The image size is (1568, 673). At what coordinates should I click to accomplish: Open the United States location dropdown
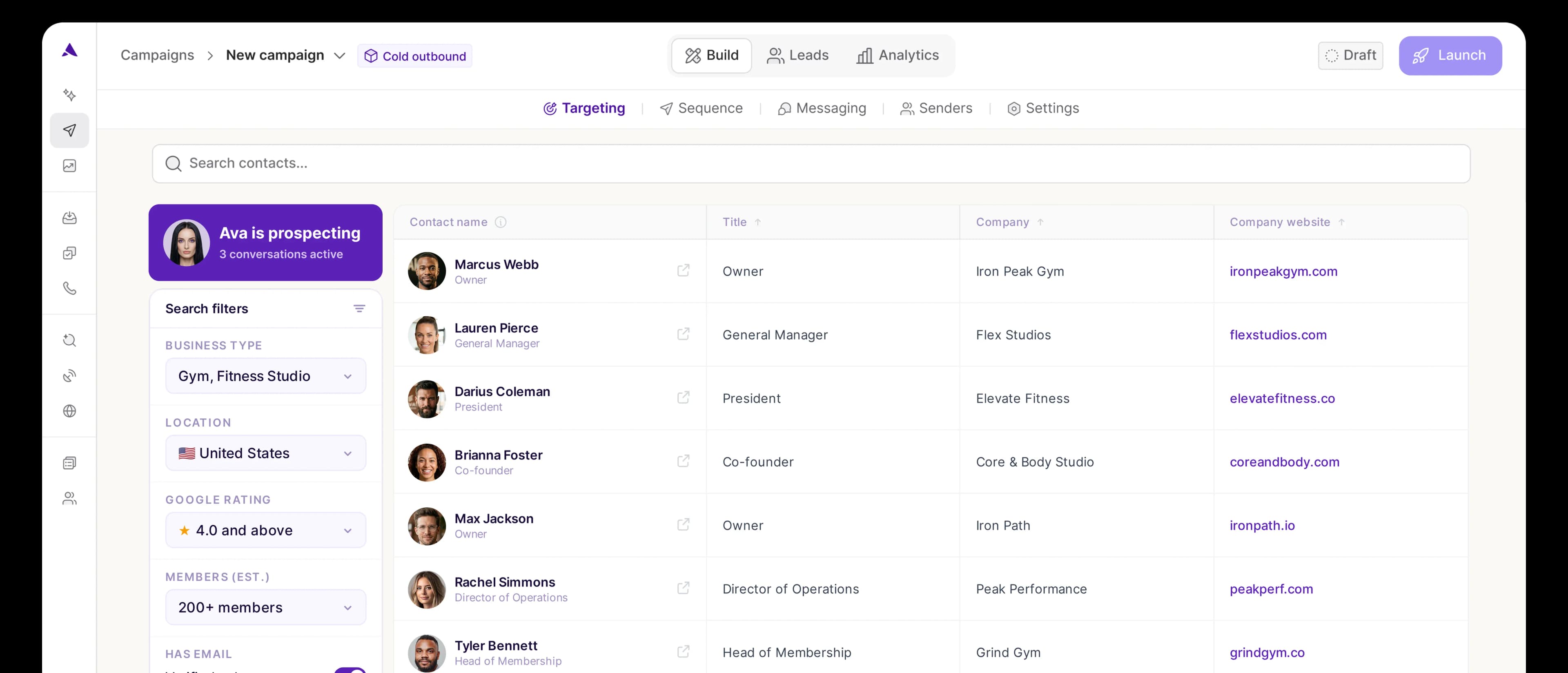pos(265,453)
